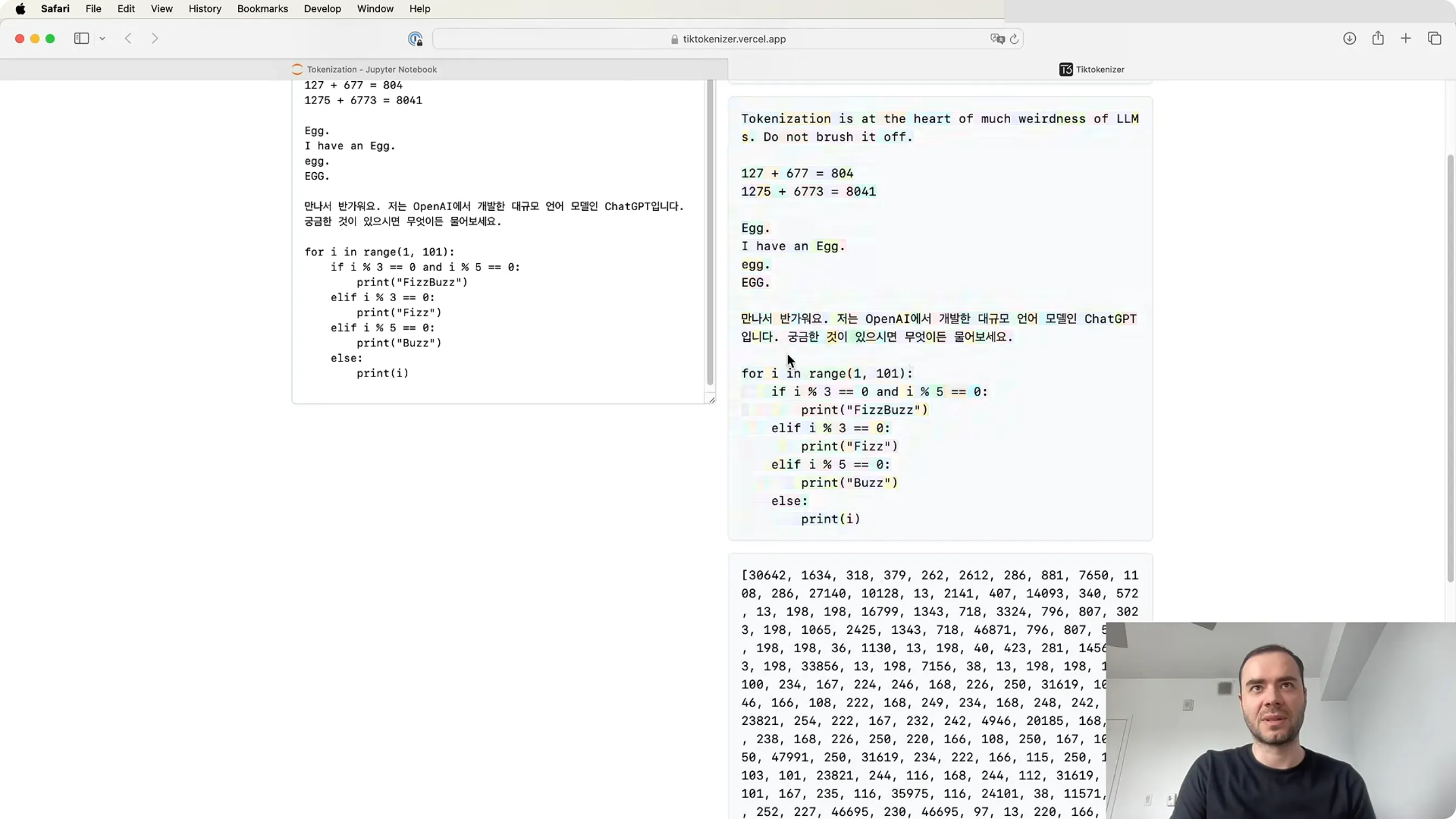
Task: Go back with the back arrow
Action: pos(128,38)
